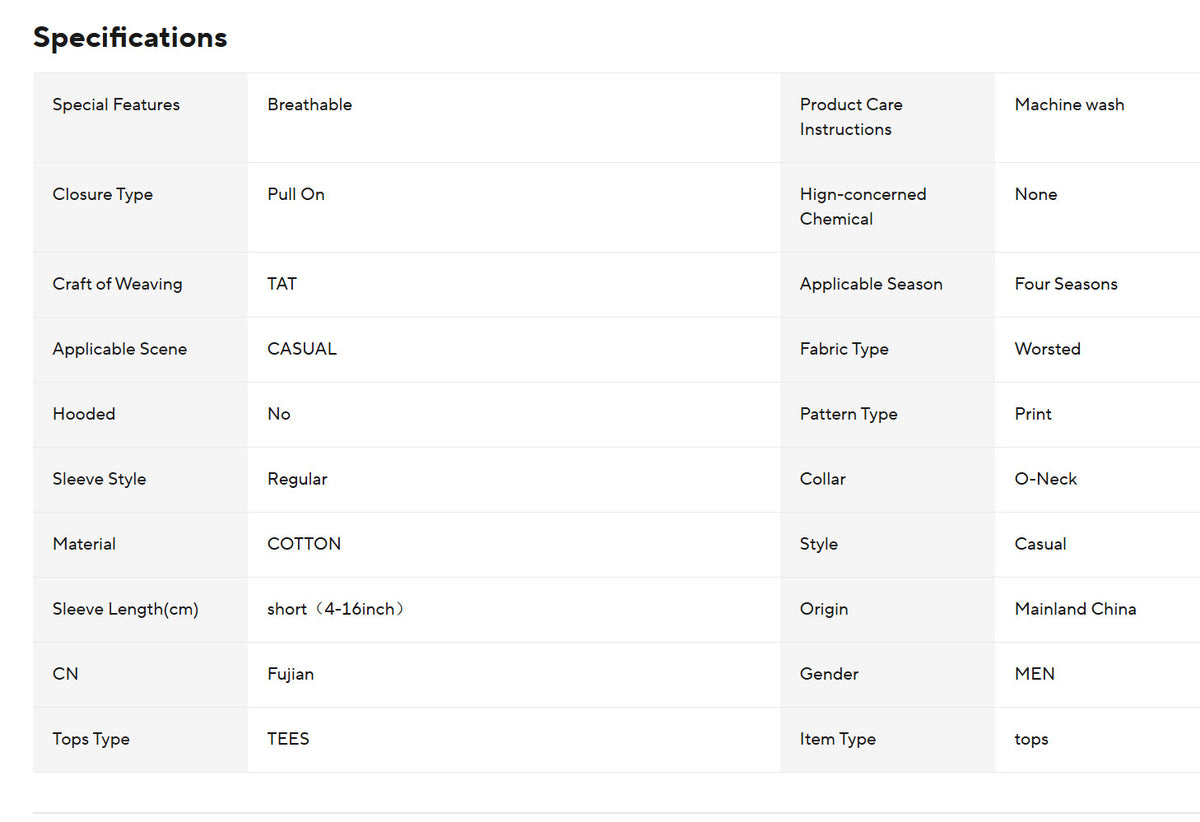Select the TEES tops type value

[x=288, y=739]
